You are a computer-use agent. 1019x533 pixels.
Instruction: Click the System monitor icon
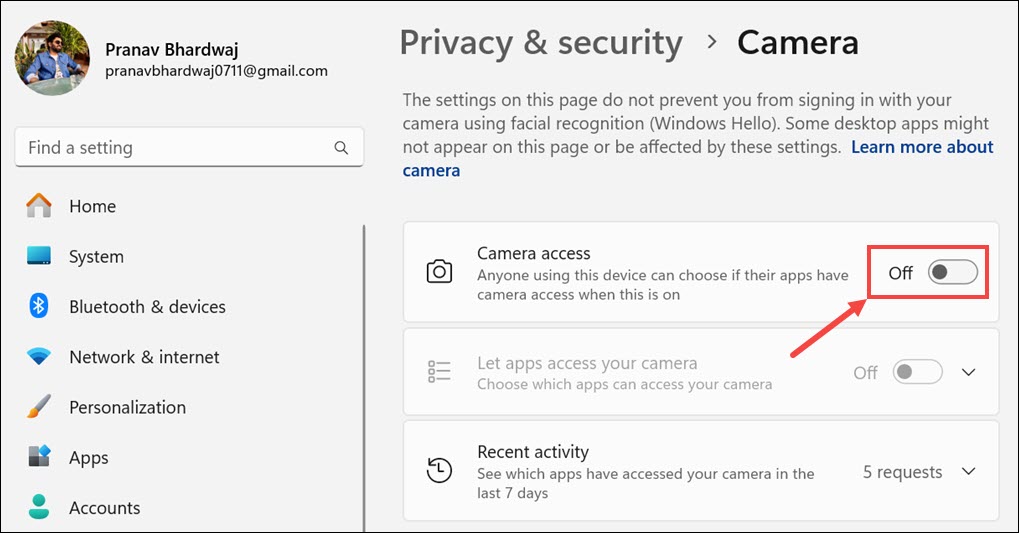(39, 256)
